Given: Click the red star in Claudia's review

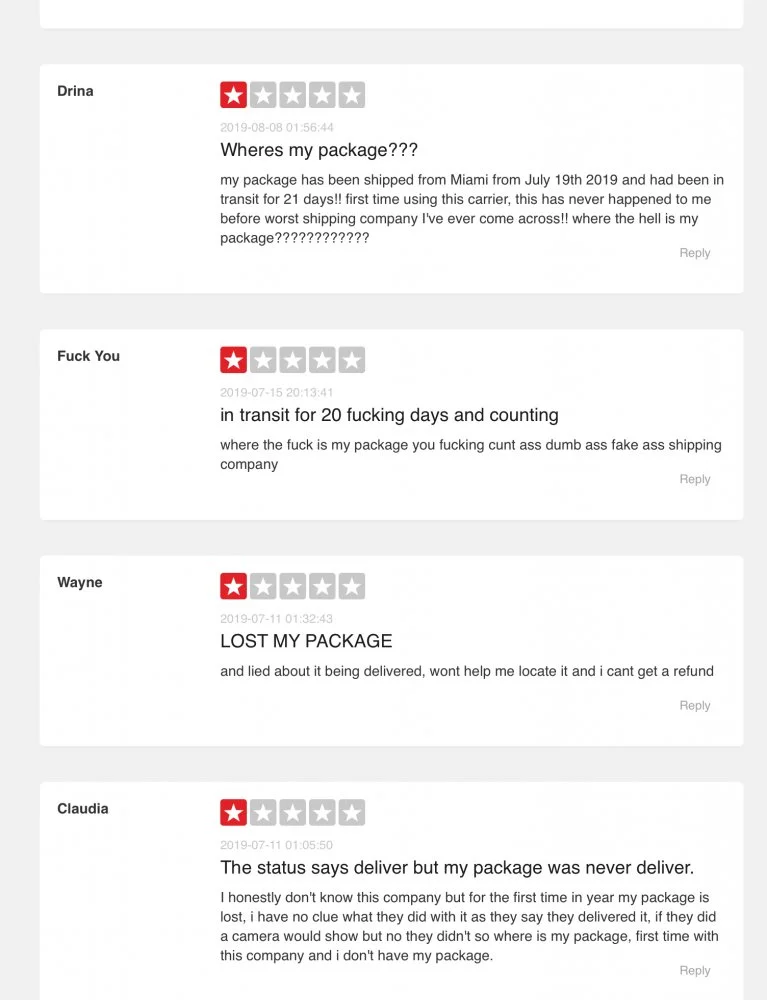Looking at the screenshot, I should pyautogui.click(x=233, y=812).
